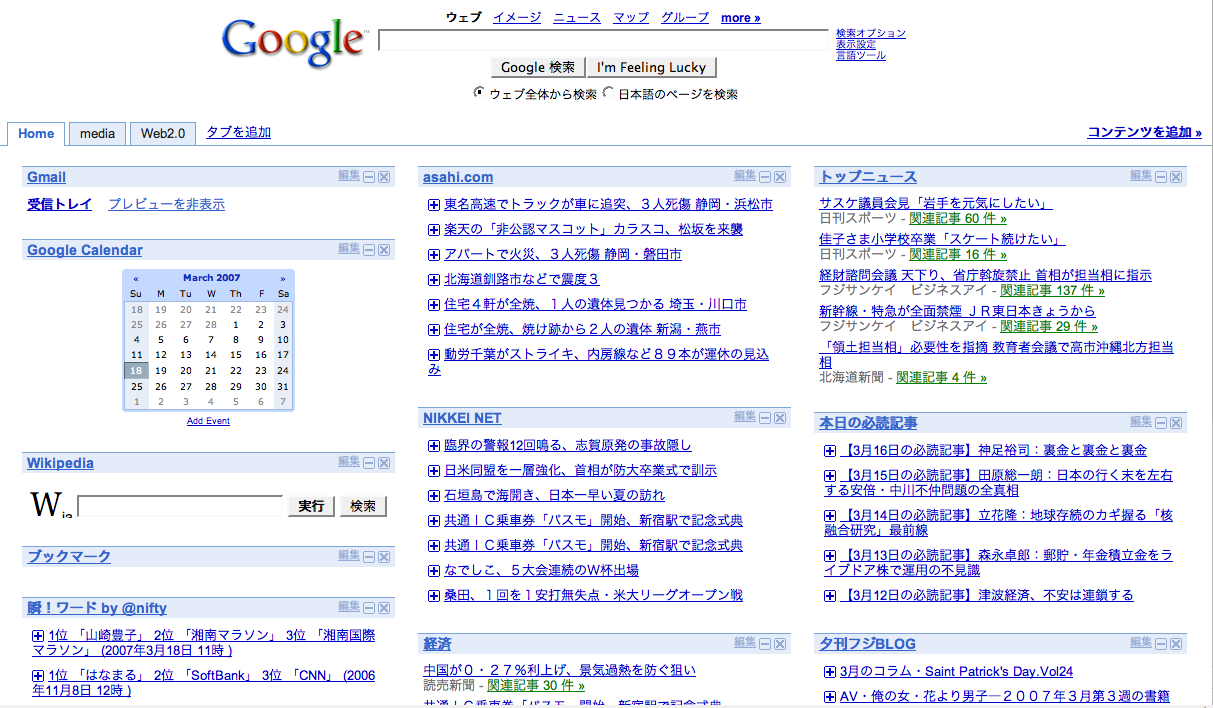Select the ウェブ全体から検索 radio button
Viewport: 1213px width, 708px height.
480,93
